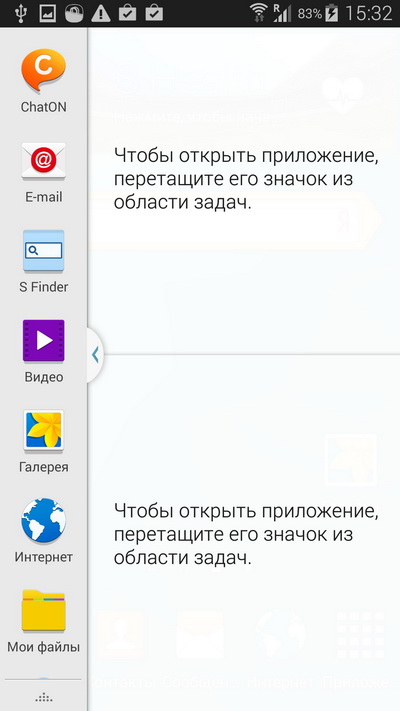Image resolution: width=400 pixels, height=711 pixels.
Task: Select the lower window pane hint text
Action: [x=246, y=535]
